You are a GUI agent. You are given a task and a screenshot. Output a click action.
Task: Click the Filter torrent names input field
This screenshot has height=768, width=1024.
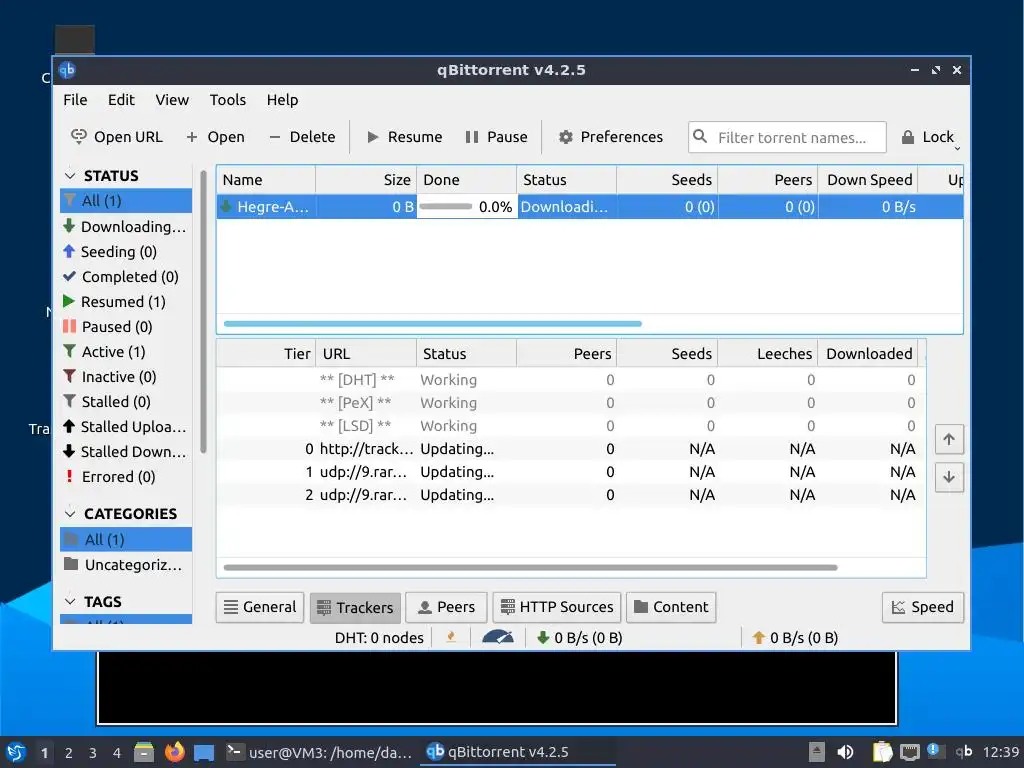[x=787, y=137]
